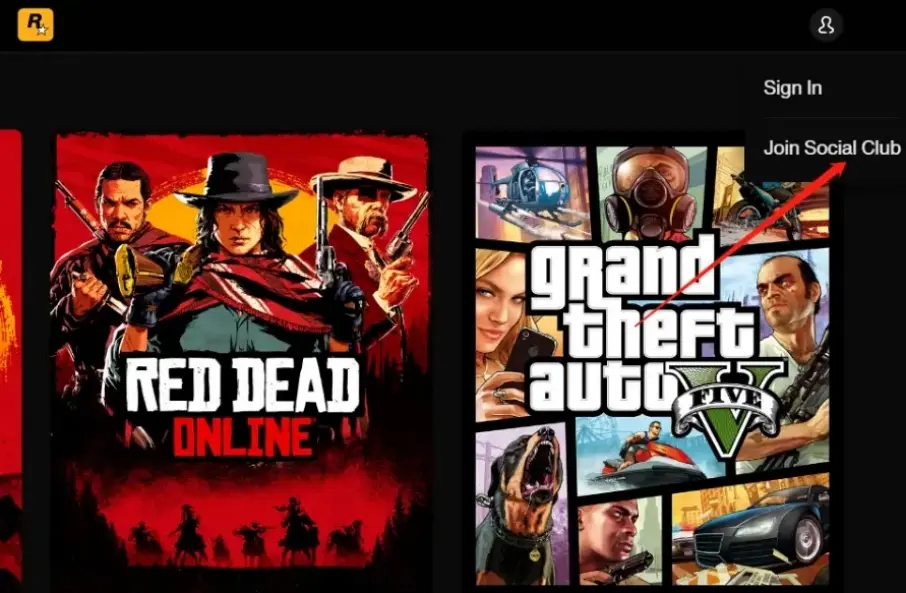This screenshot has height=593, width=906.
Task: Open the Grand Theft Auto V game card
Action: pos(652,365)
